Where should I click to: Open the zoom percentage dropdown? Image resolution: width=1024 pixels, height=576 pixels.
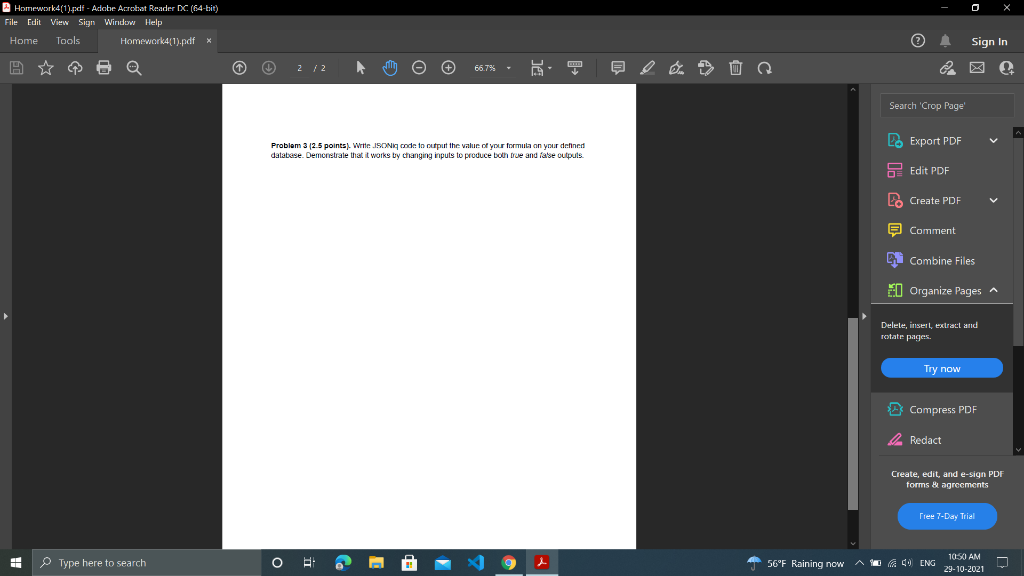pyautogui.click(x=508, y=67)
